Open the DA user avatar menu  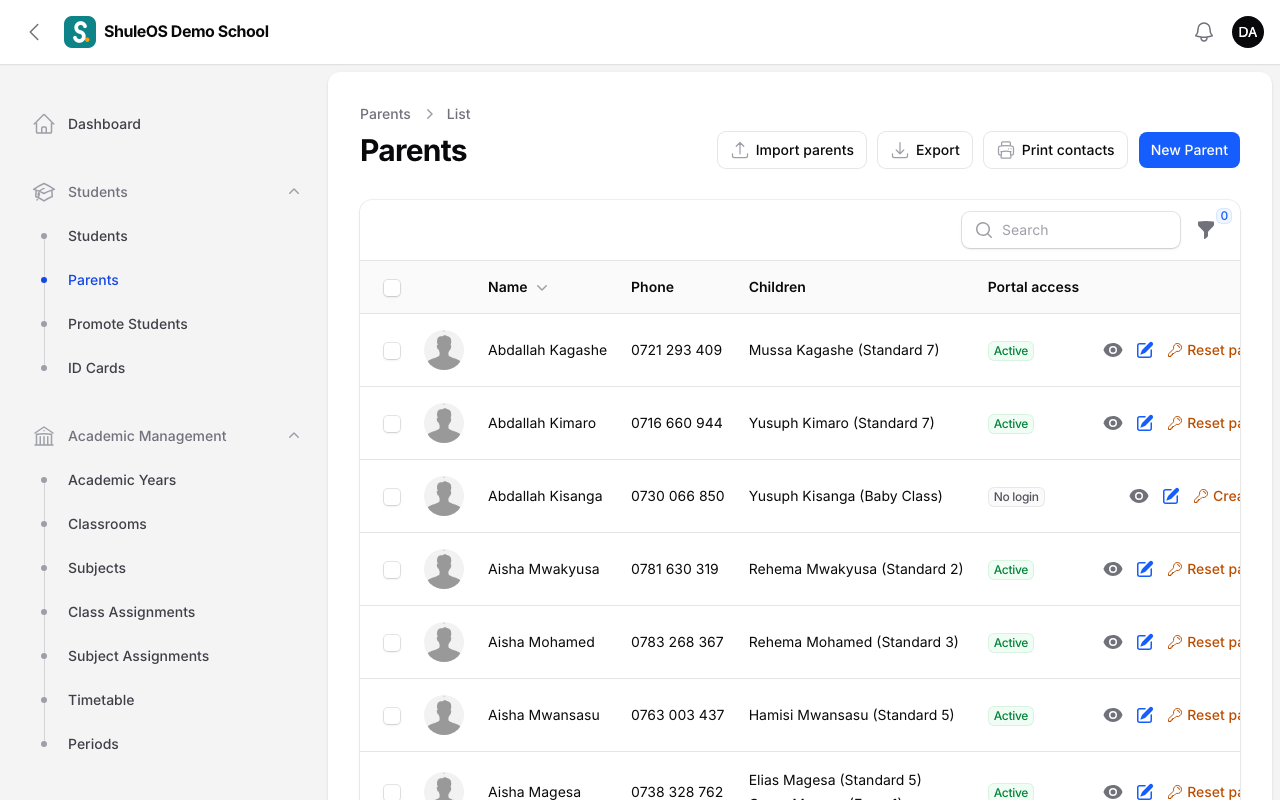(x=1248, y=32)
